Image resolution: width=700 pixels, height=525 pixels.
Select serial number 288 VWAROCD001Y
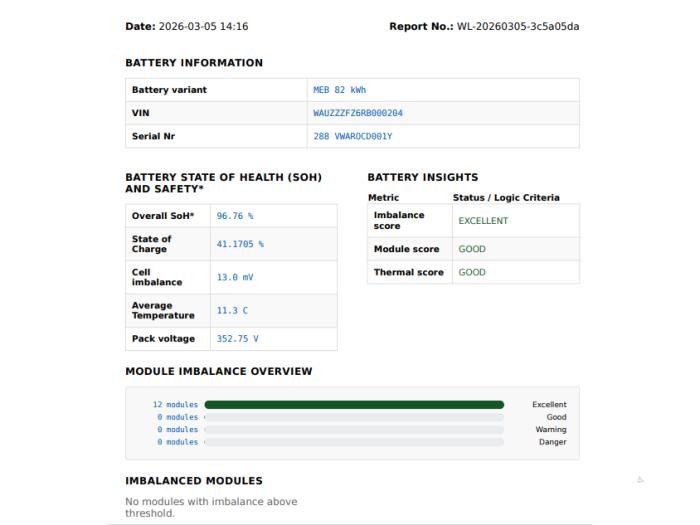click(353, 136)
